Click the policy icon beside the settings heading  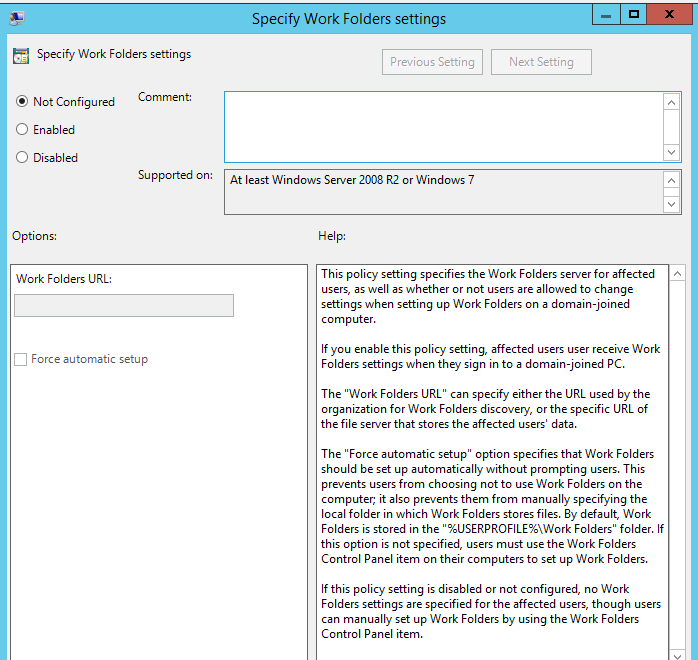(x=21, y=56)
